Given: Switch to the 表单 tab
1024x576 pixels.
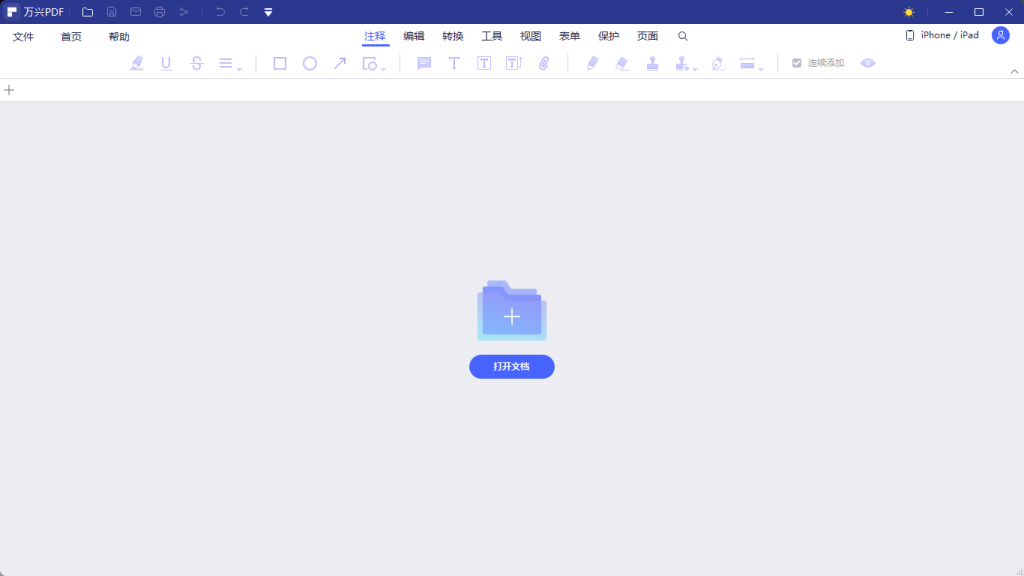Looking at the screenshot, I should tap(569, 37).
